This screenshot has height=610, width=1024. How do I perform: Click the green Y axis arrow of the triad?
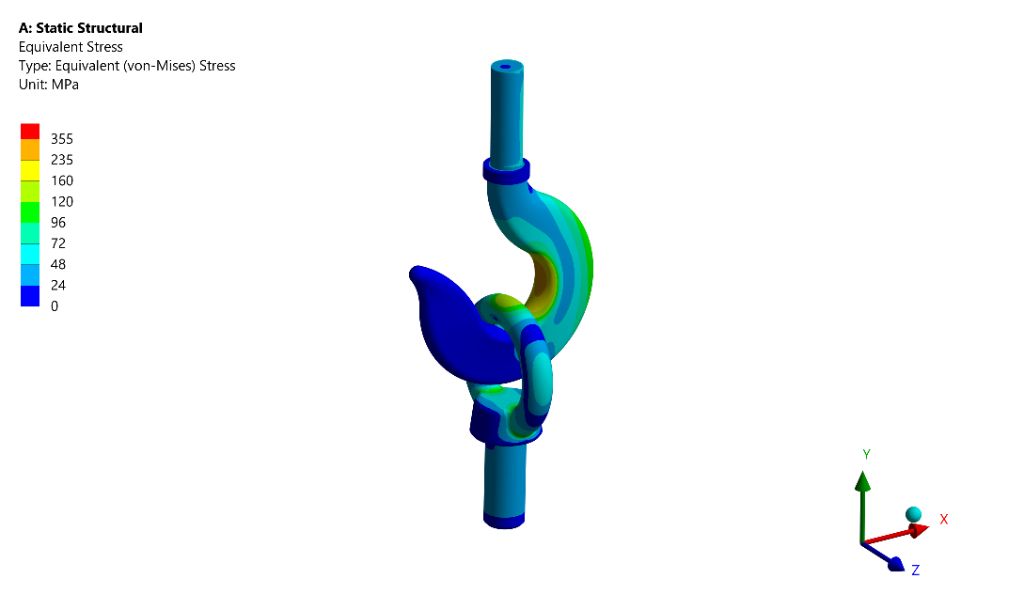[x=863, y=506]
